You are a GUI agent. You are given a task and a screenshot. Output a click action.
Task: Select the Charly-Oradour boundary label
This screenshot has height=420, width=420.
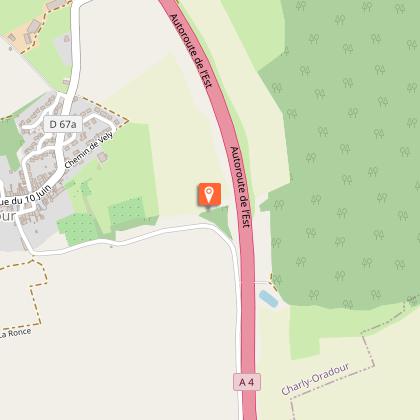(x=315, y=379)
